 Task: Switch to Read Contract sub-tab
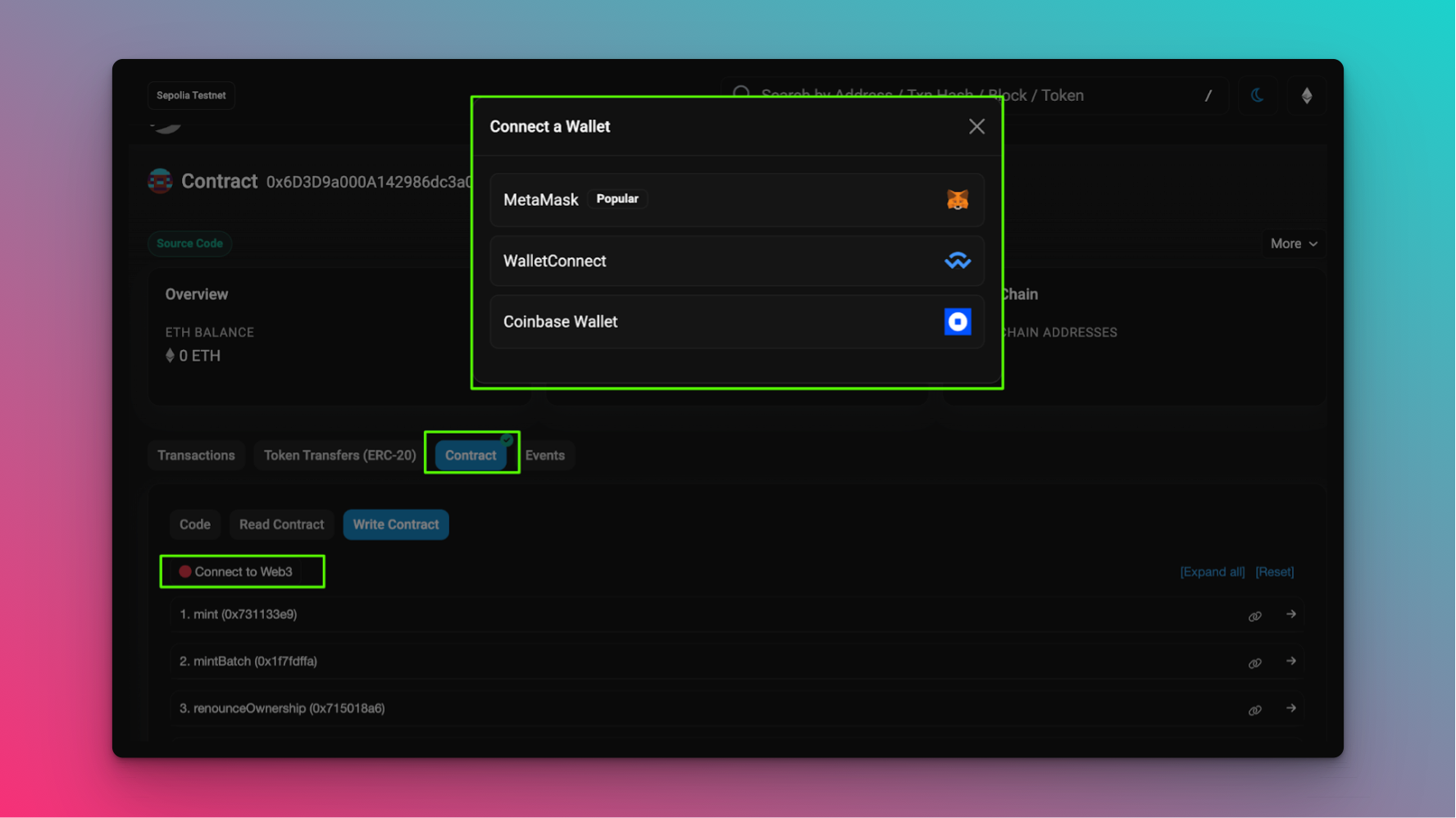[x=281, y=525]
